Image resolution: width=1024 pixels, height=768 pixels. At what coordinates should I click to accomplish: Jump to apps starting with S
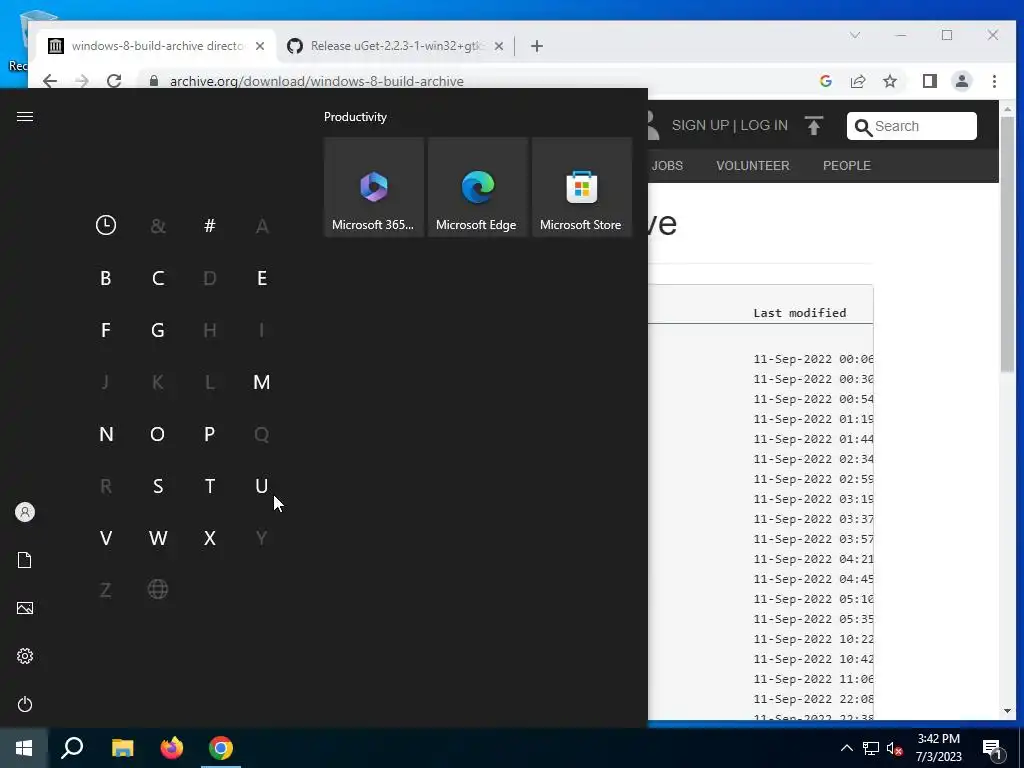158,486
